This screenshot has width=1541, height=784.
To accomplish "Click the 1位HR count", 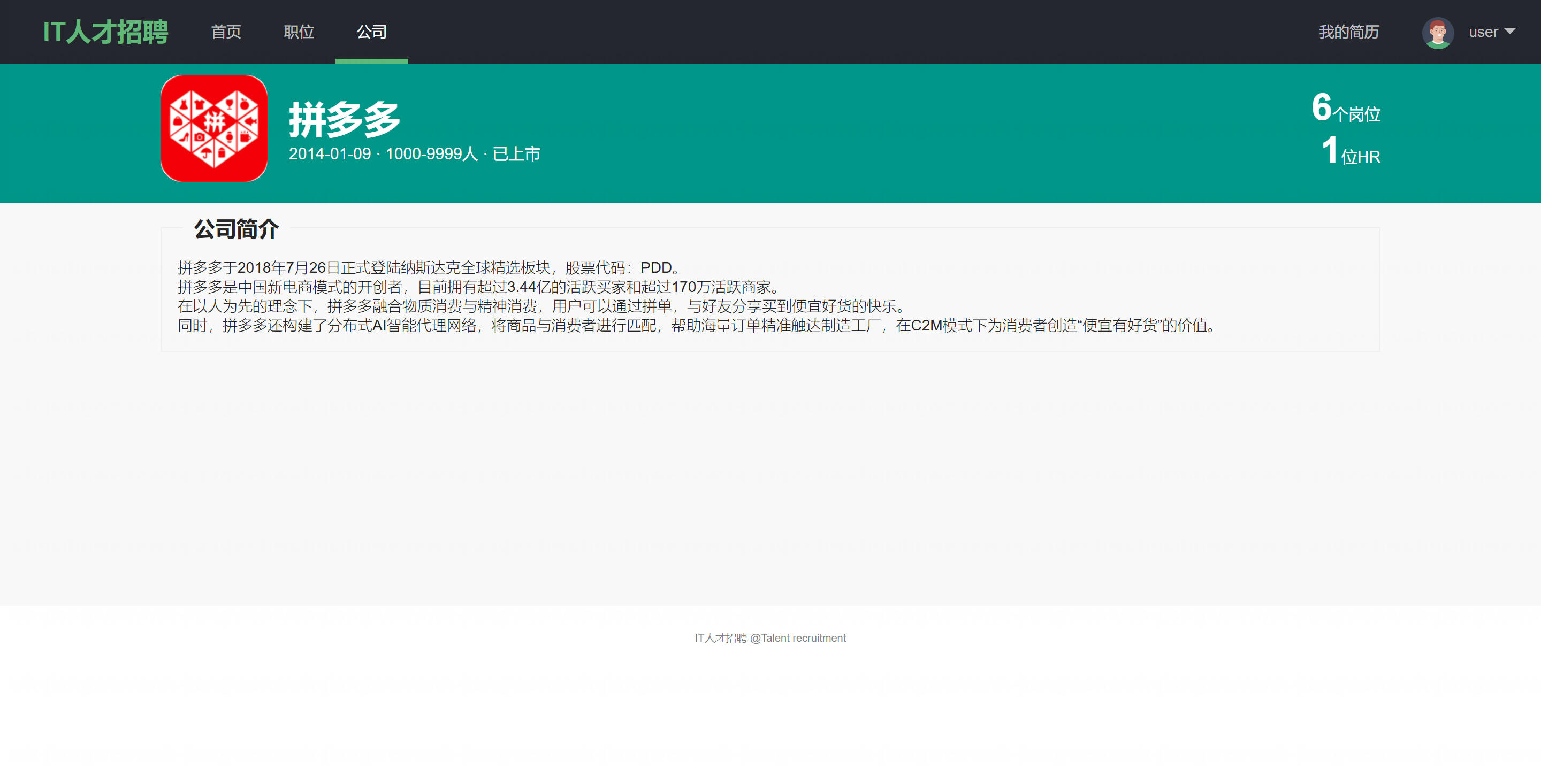I will point(1351,150).
